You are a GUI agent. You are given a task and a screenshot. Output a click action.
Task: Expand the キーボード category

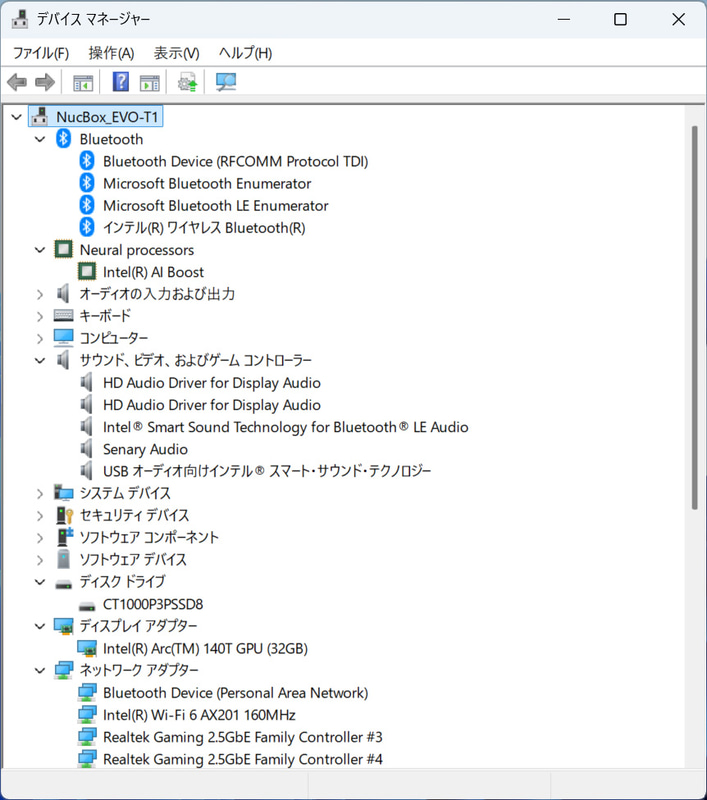tap(40, 316)
